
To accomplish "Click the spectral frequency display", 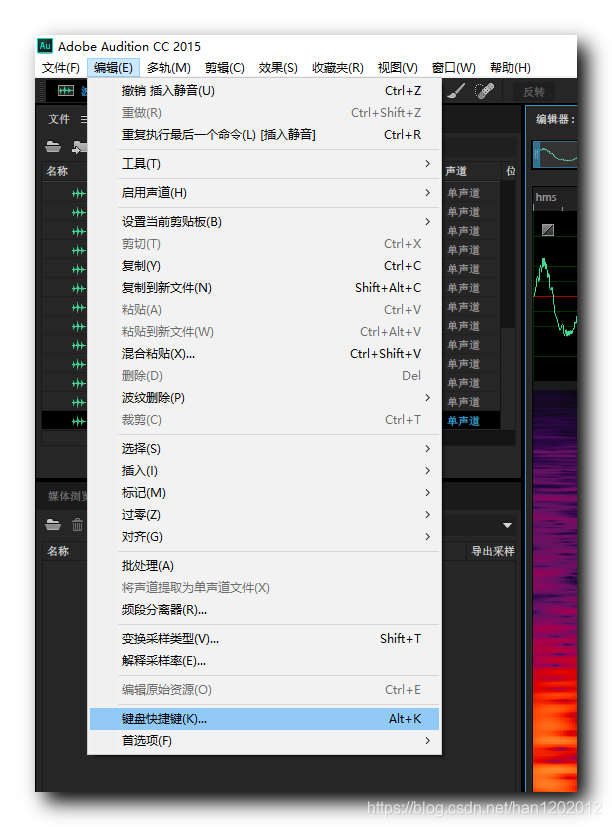I will pyautogui.click(x=554, y=591).
